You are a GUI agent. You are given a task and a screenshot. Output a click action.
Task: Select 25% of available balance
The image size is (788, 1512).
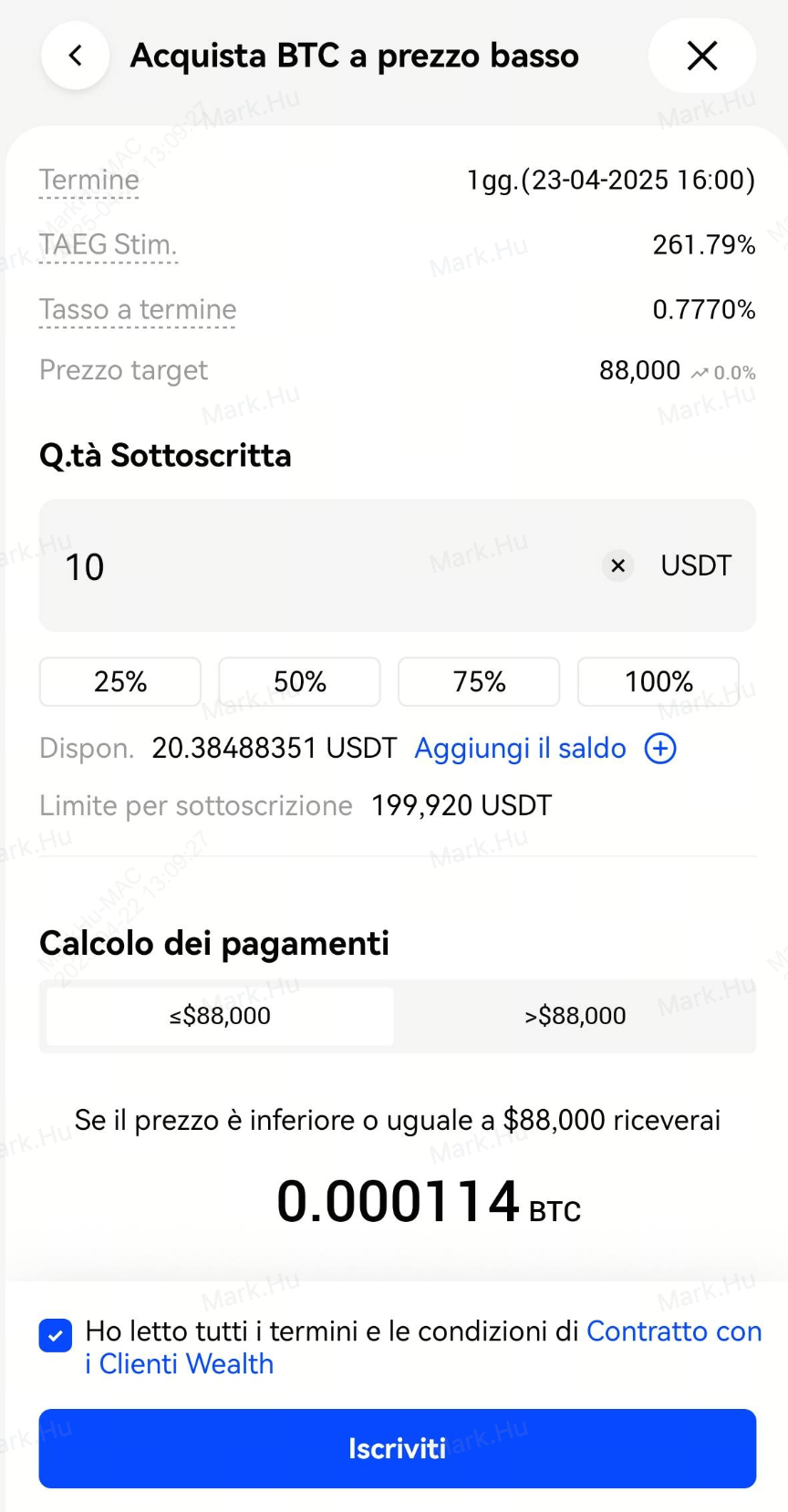coord(120,681)
